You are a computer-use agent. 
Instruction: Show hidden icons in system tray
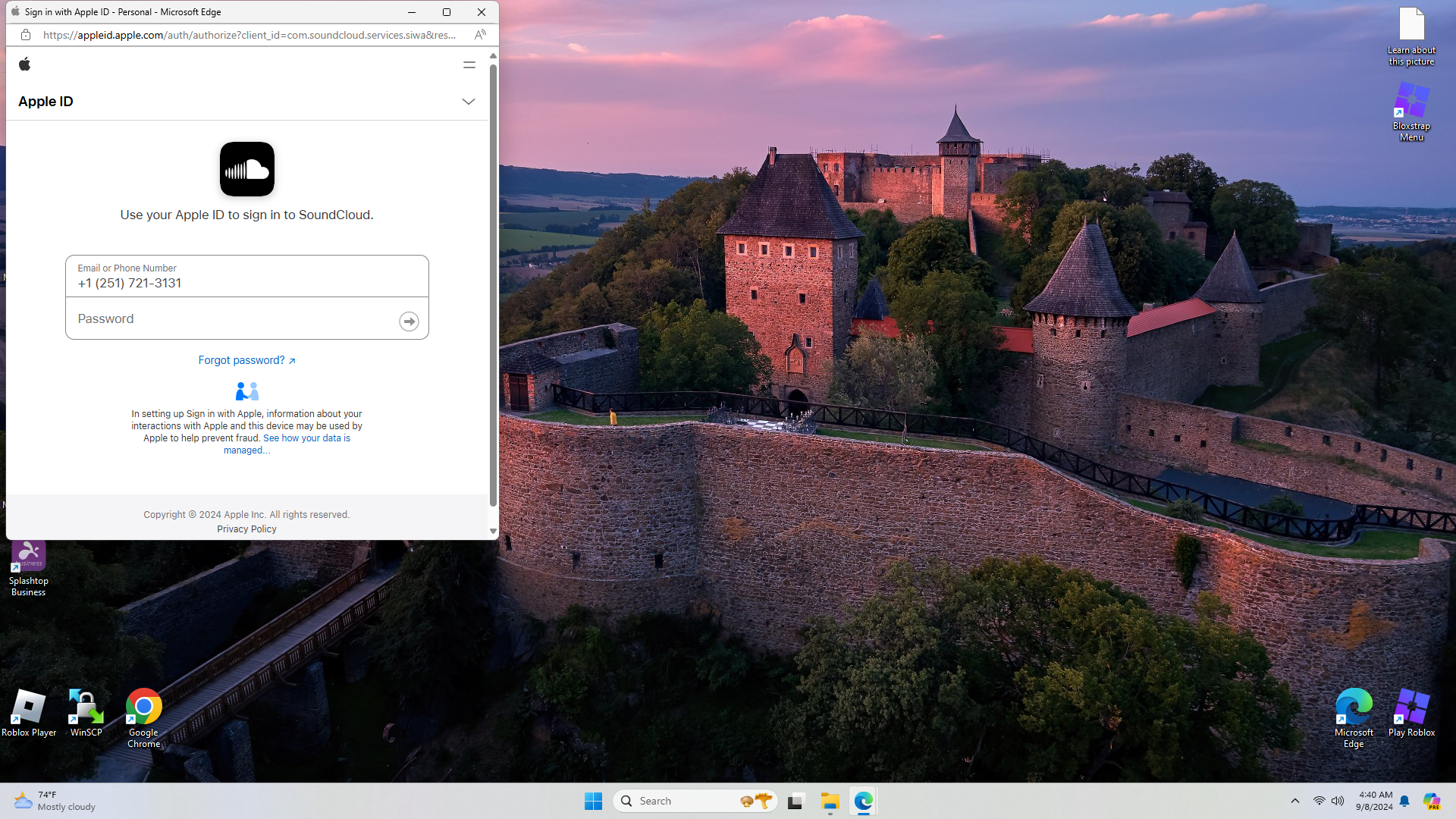[1295, 801]
